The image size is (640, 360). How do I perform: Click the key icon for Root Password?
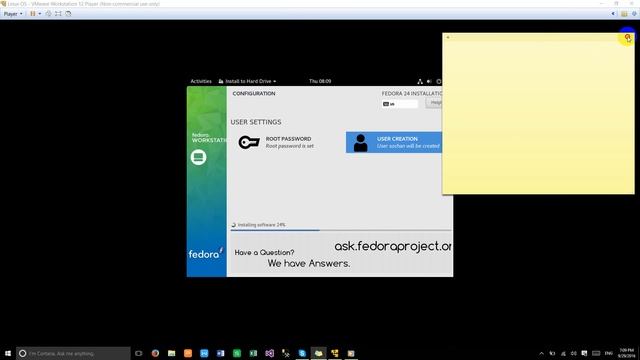coord(249,142)
